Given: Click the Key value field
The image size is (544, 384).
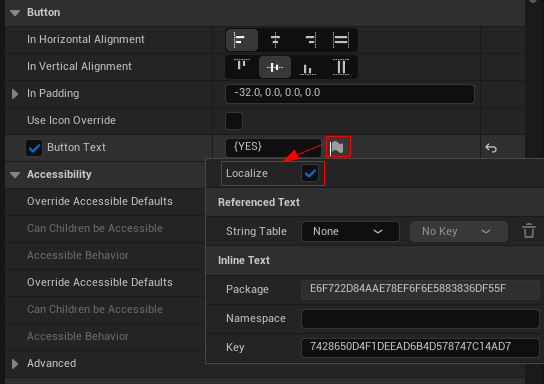Looking at the screenshot, I should [x=420, y=347].
